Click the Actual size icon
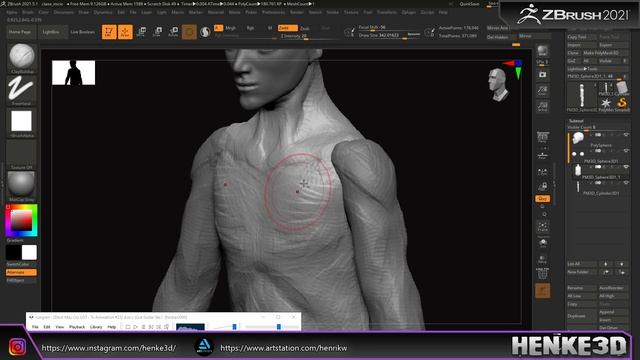 pyautogui.click(x=542, y=107)
